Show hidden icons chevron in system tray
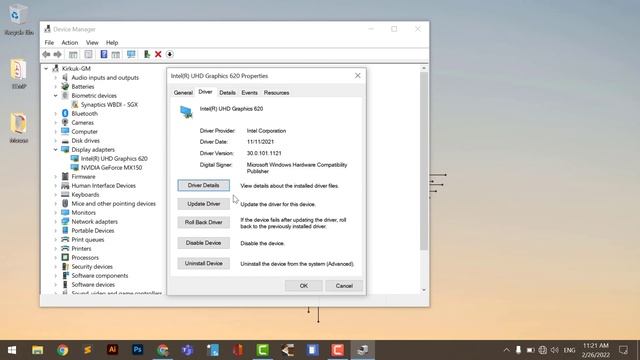This screenshot has height=360, width=640. coord(507,350)
